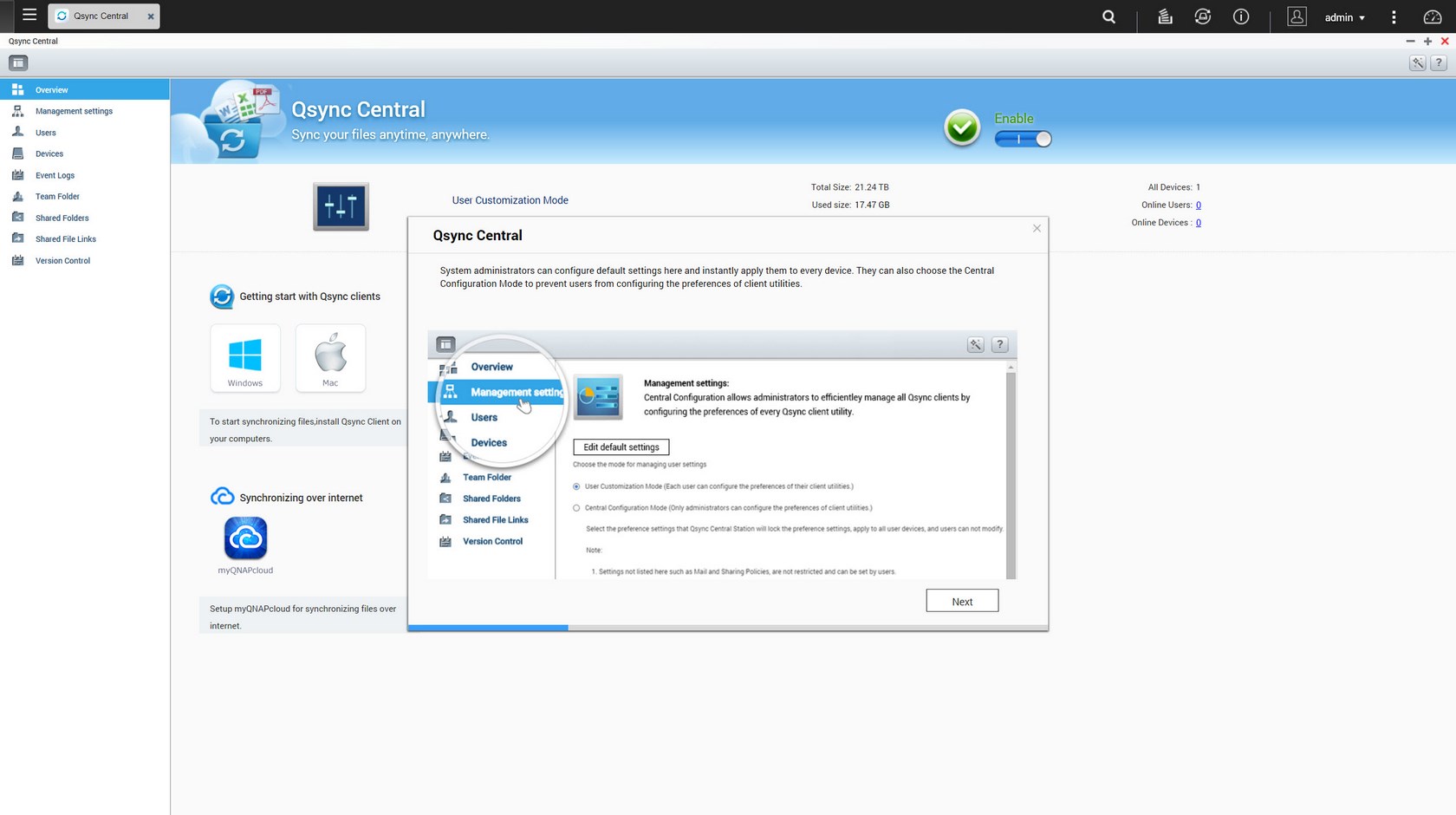Close the Qsync Central taskbar tab
Image resolution: width=1456 pixels, height=815 pixels.
tap(151, 16)
